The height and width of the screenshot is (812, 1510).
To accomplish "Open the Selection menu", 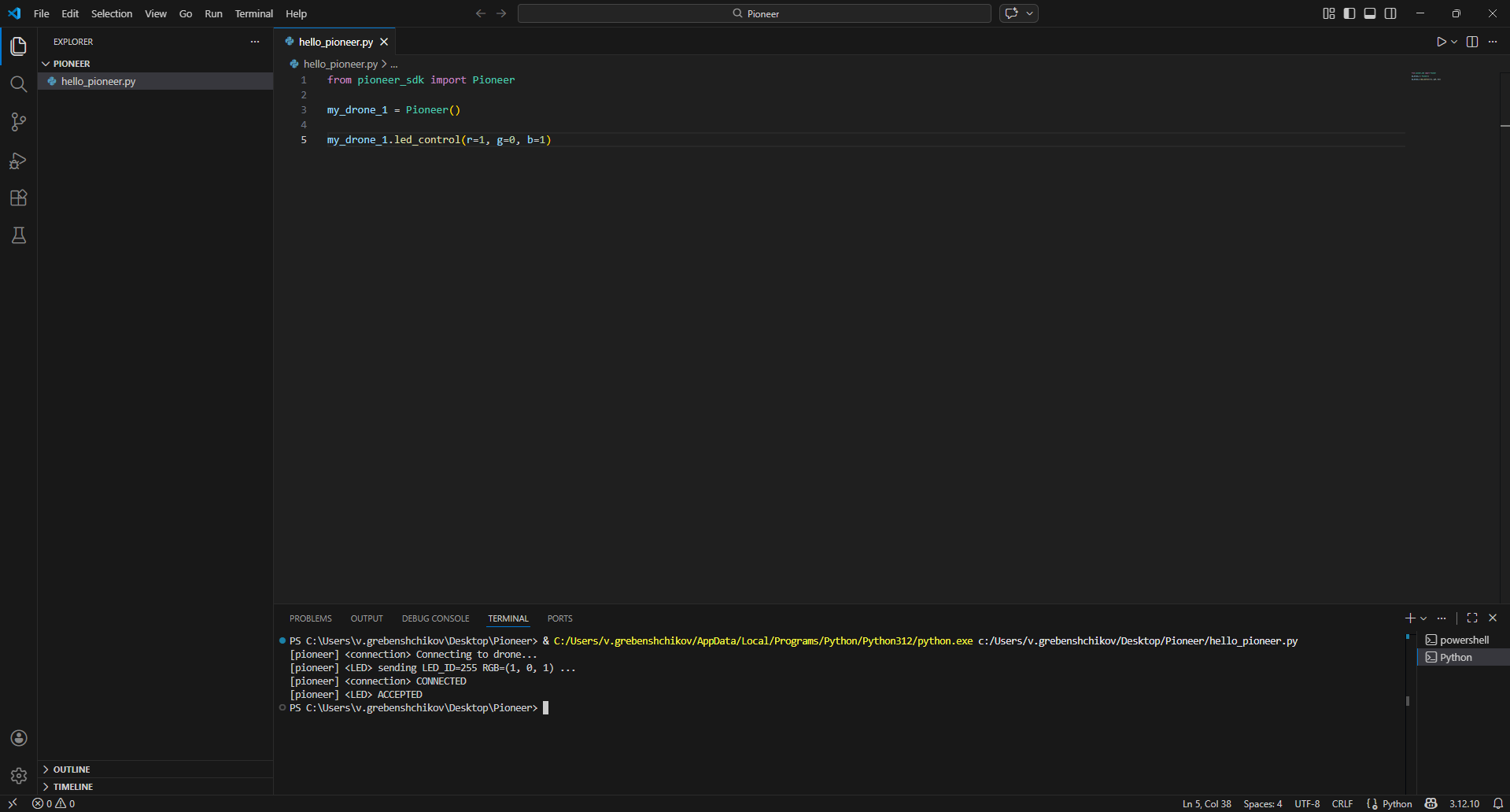I will [112, 13].
